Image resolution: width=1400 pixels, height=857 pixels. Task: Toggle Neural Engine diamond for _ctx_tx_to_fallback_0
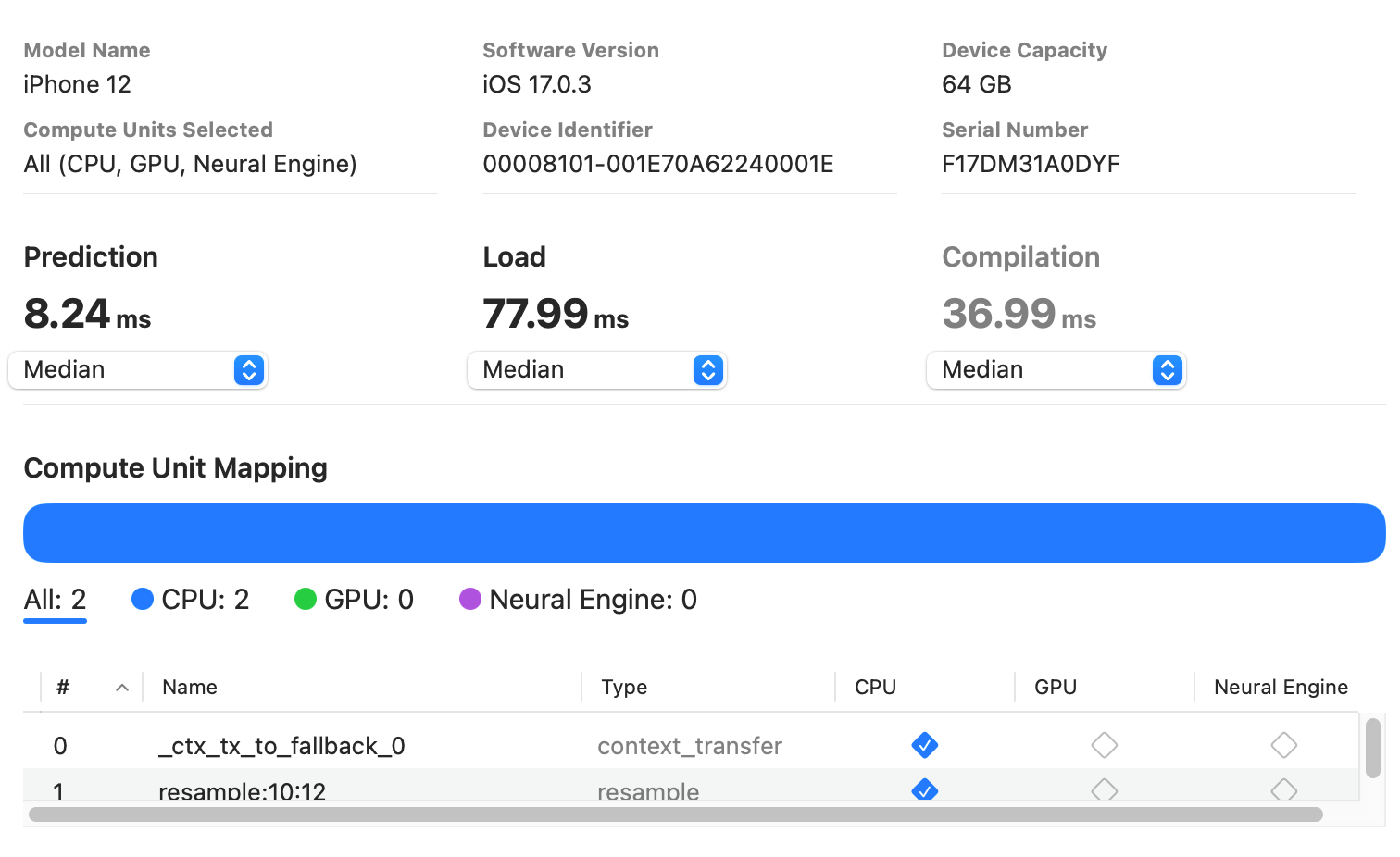click(x=1283, y=745)
